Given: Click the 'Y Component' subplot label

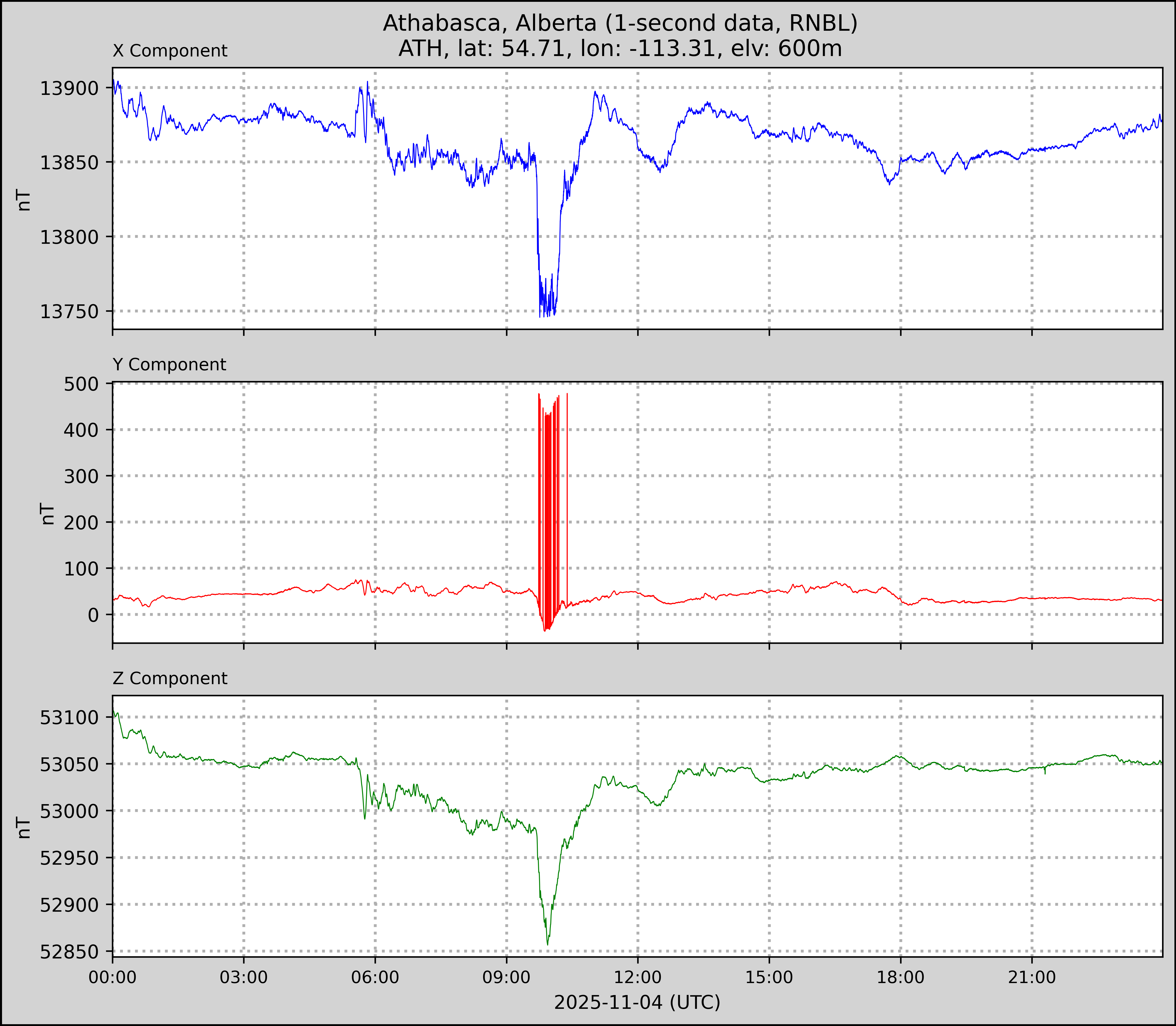Looking at the screenshot, I should [x=169, y=365].
